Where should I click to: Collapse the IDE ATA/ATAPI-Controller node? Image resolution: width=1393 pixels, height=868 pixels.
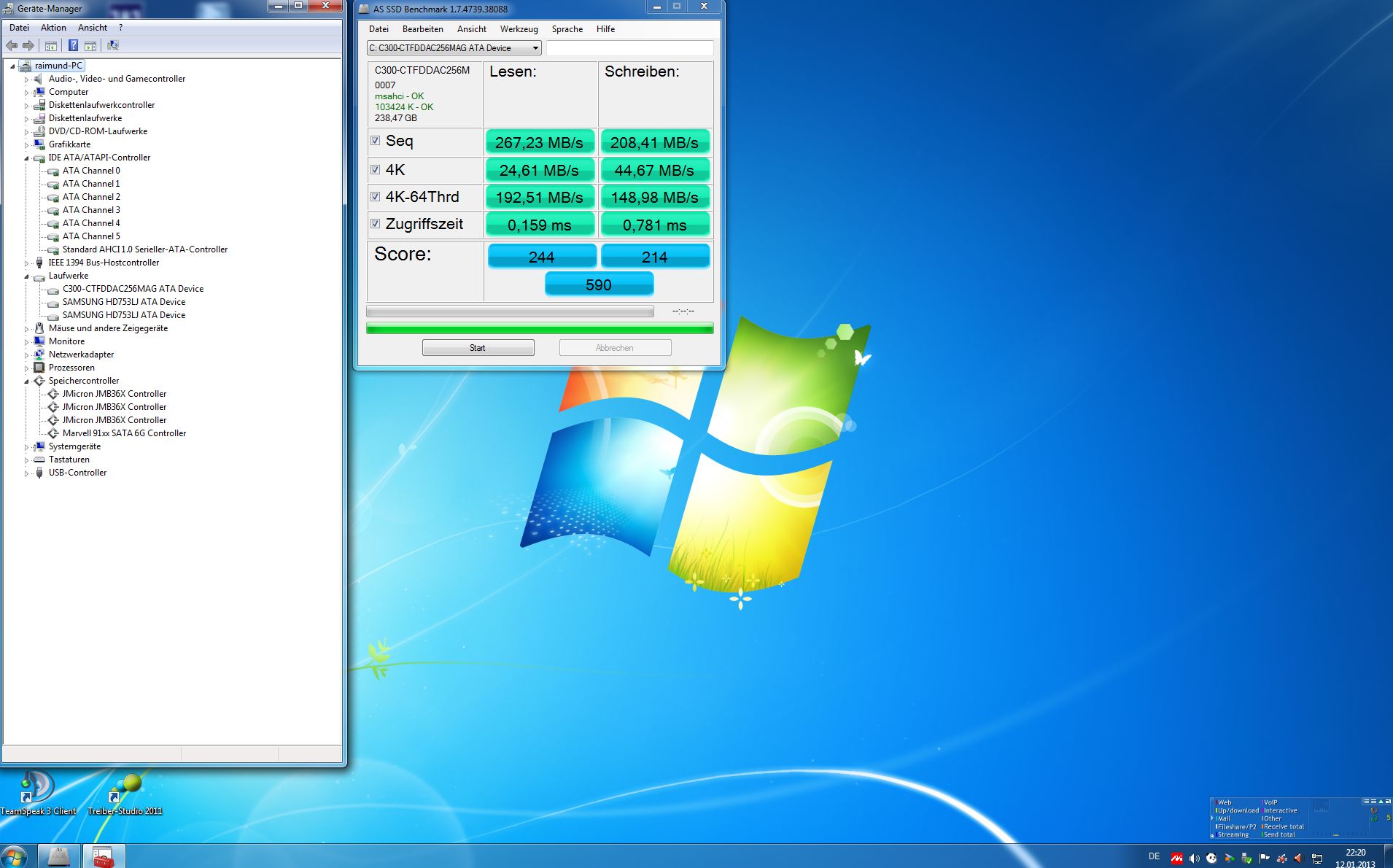(x=27, y=158)
